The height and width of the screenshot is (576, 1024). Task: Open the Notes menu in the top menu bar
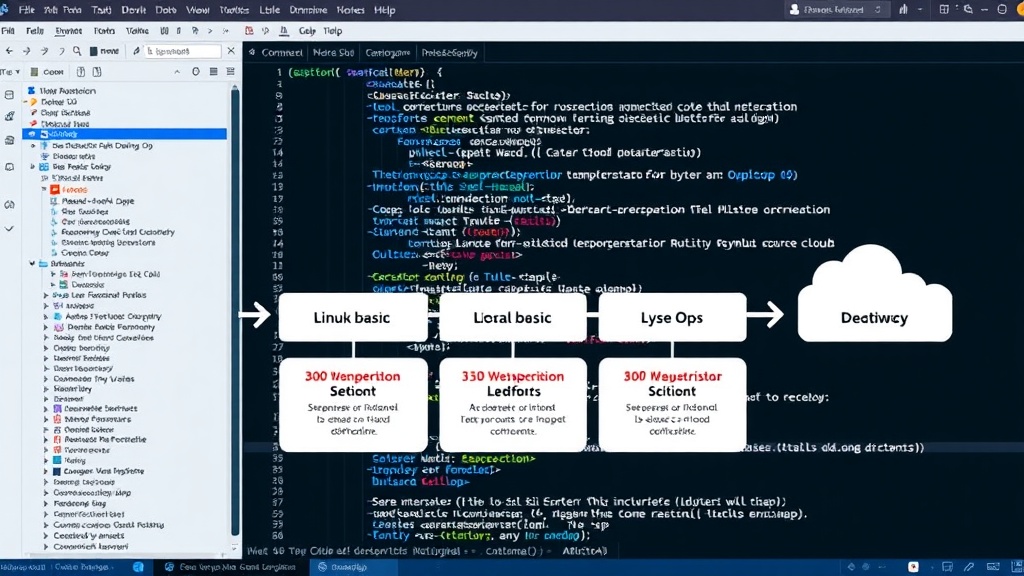[x=350, y=10]
